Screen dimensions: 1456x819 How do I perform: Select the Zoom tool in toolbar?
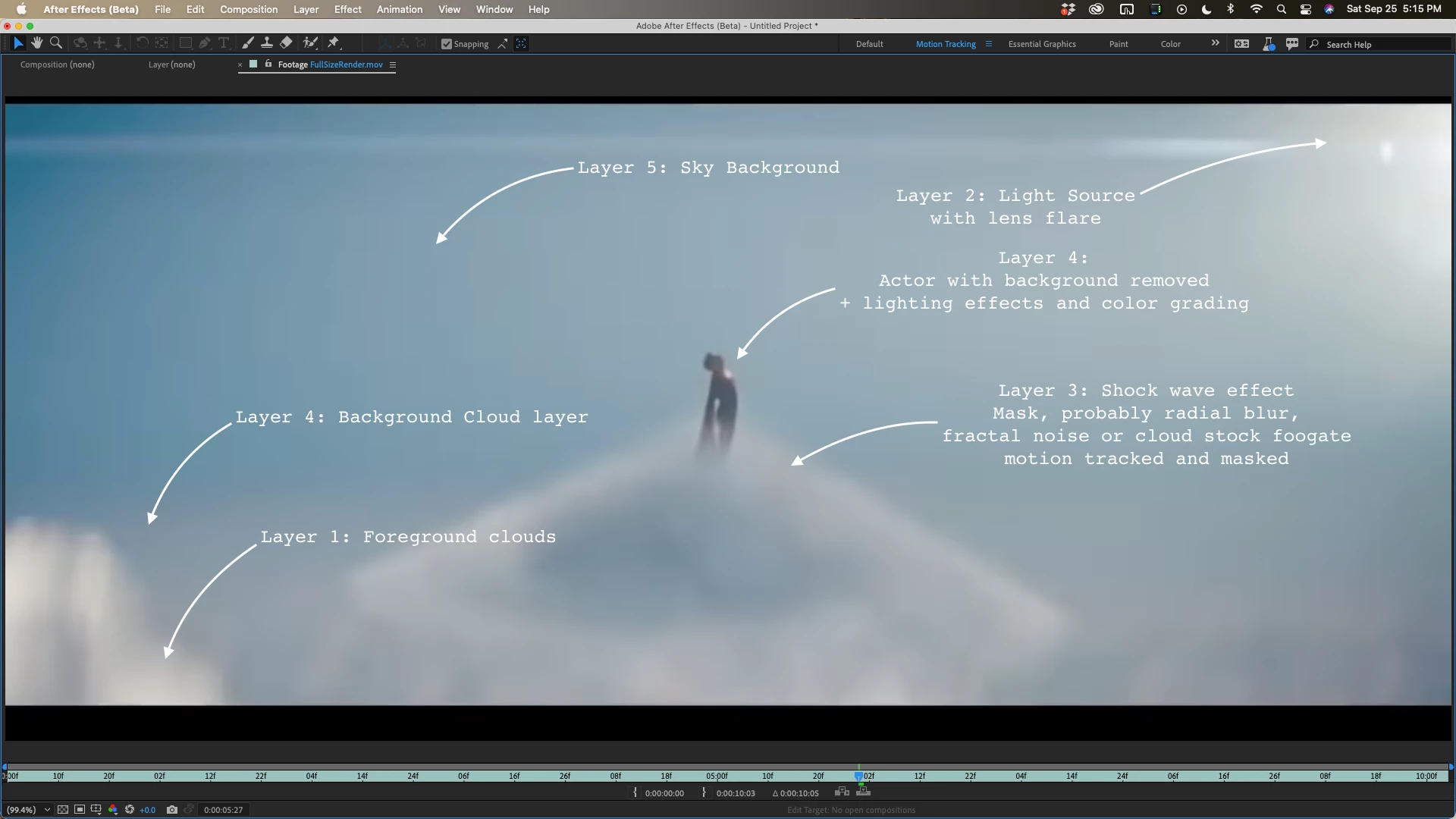(55, 43)
